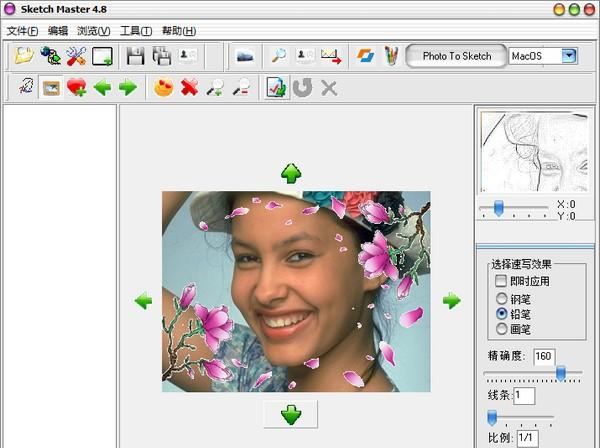600x448 pixels.
Task: Click the floppy disk save icon
Action: pyautogui.click(x=136, y=56)
